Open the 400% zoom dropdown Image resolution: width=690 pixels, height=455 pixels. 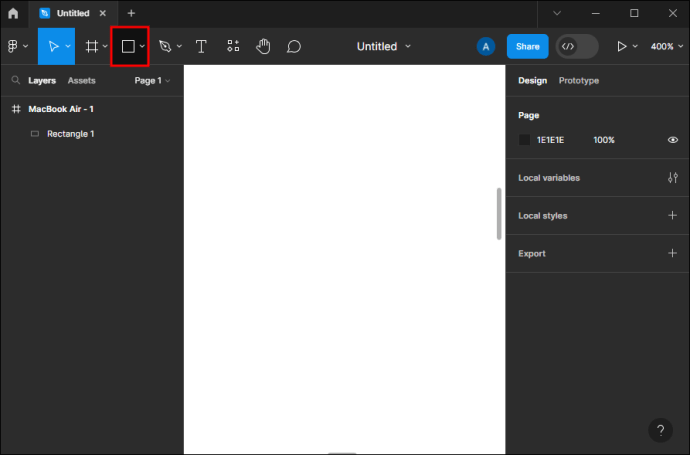667,46
